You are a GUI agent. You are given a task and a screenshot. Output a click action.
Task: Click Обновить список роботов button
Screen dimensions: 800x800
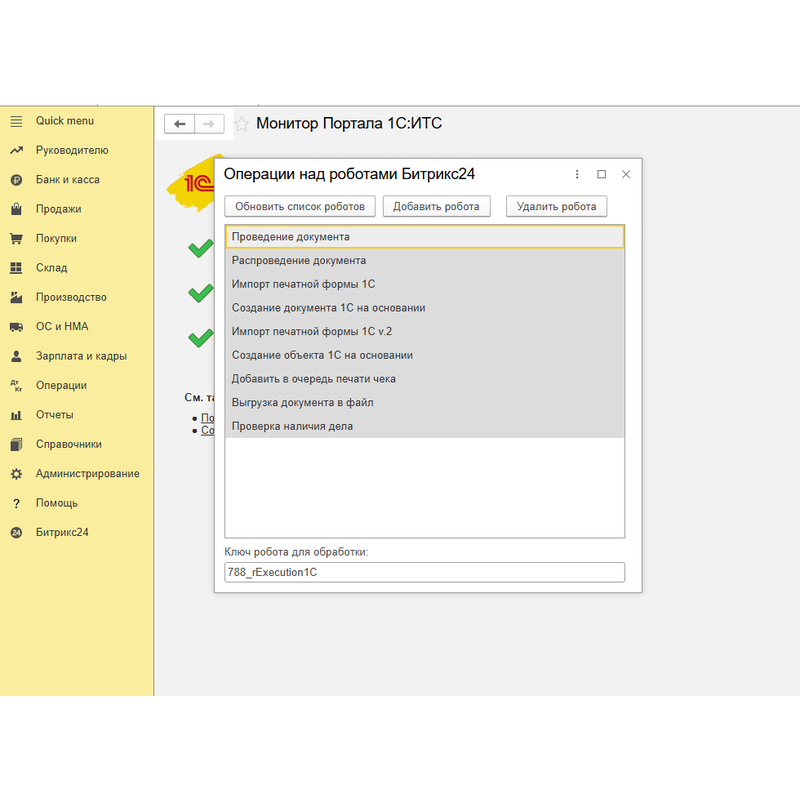pyautogui.click(x=300, y=207)
